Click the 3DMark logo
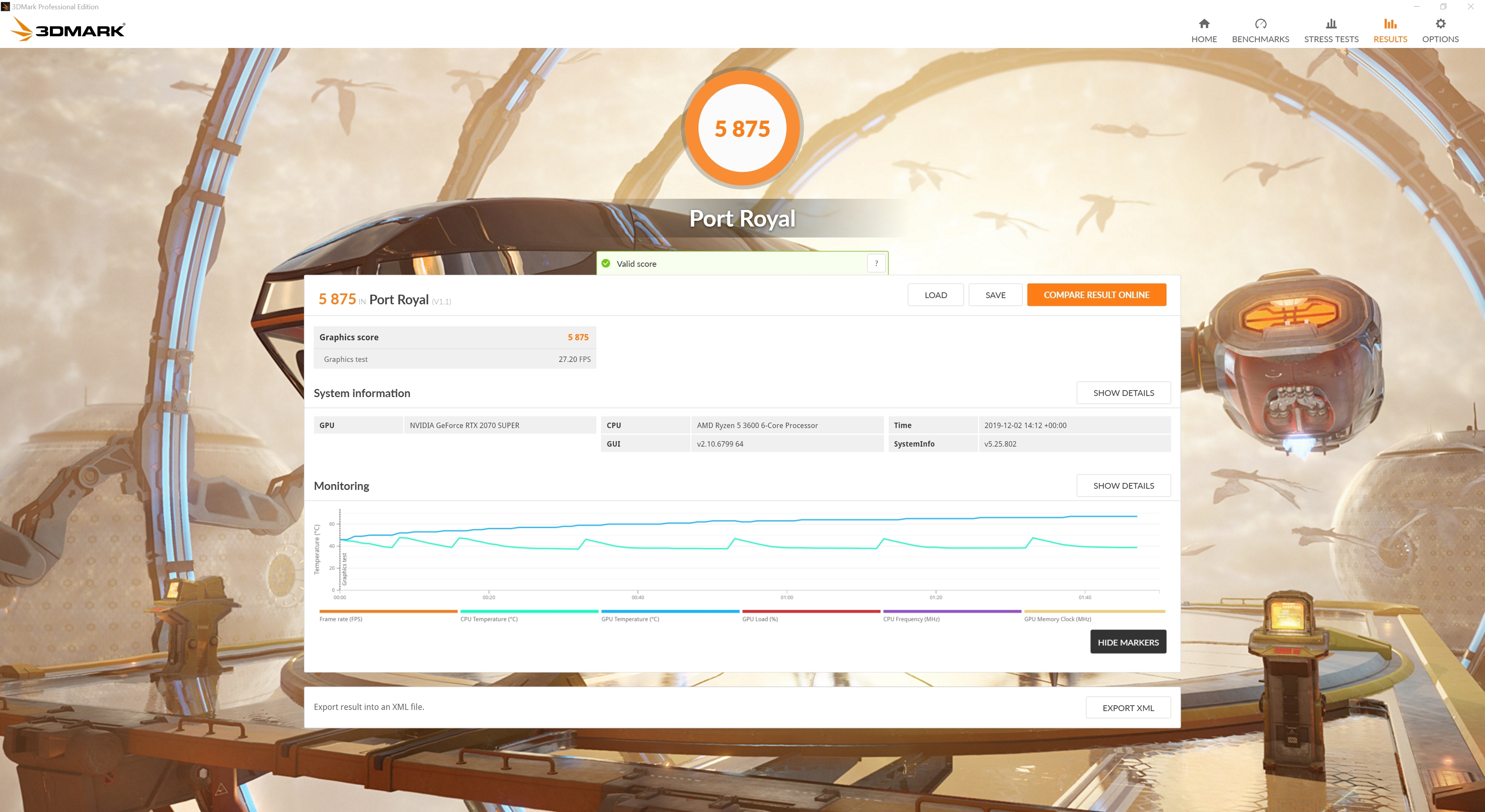The image size is (1485, 812). [68, 29]
